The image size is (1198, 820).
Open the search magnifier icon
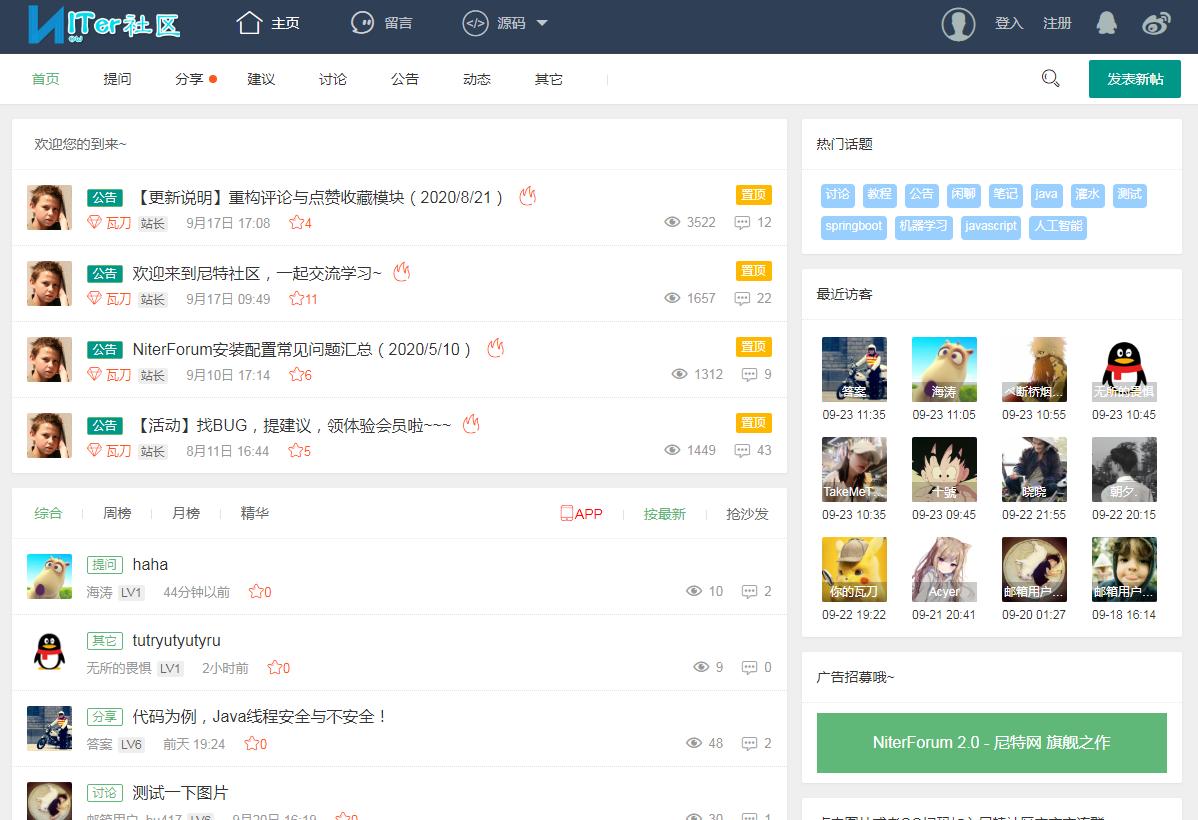click(1050, 78)
